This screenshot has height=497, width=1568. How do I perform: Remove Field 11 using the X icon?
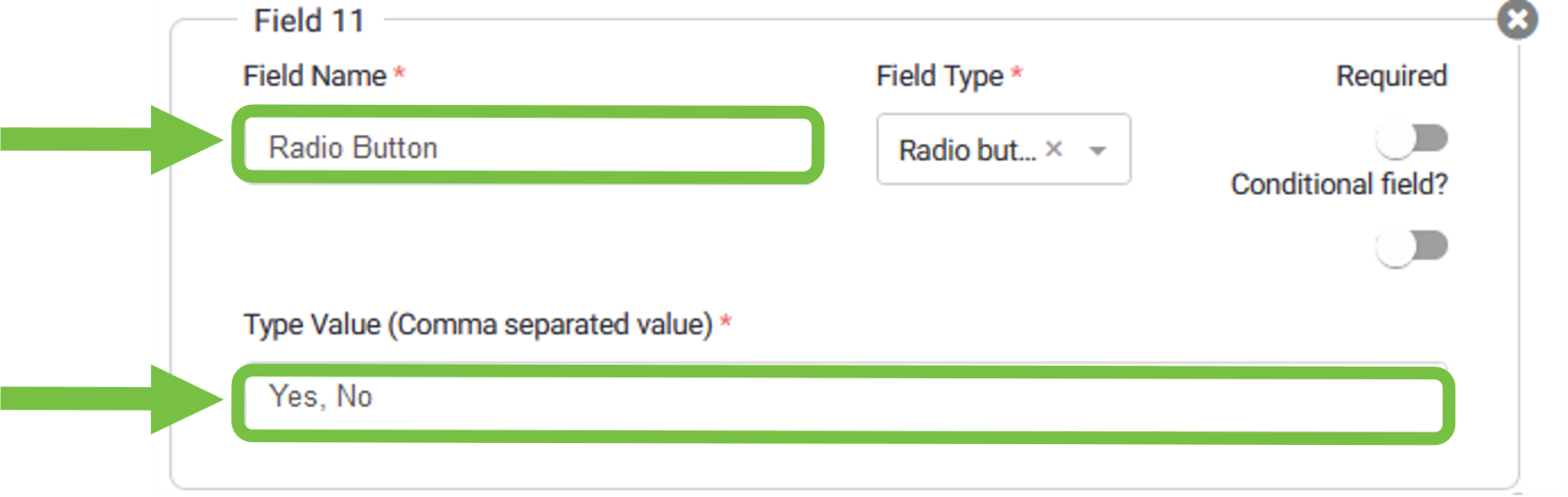pos(1517,20)
